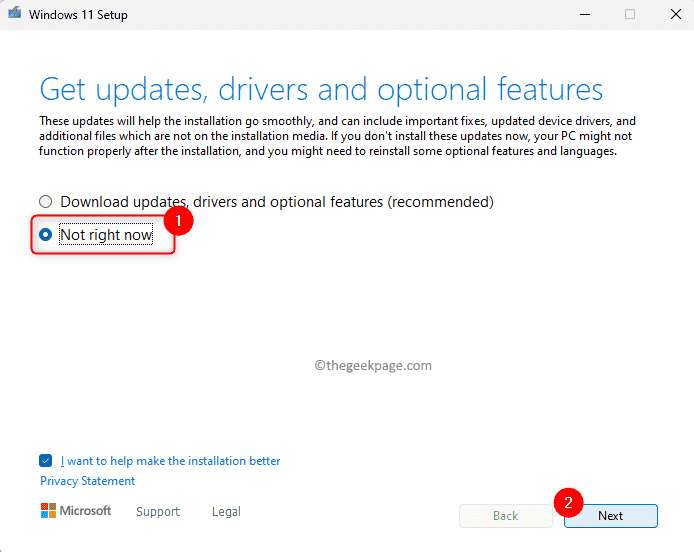Click the Windows 11 Setup title icon
694x552 pixels.
coord(15,13)
